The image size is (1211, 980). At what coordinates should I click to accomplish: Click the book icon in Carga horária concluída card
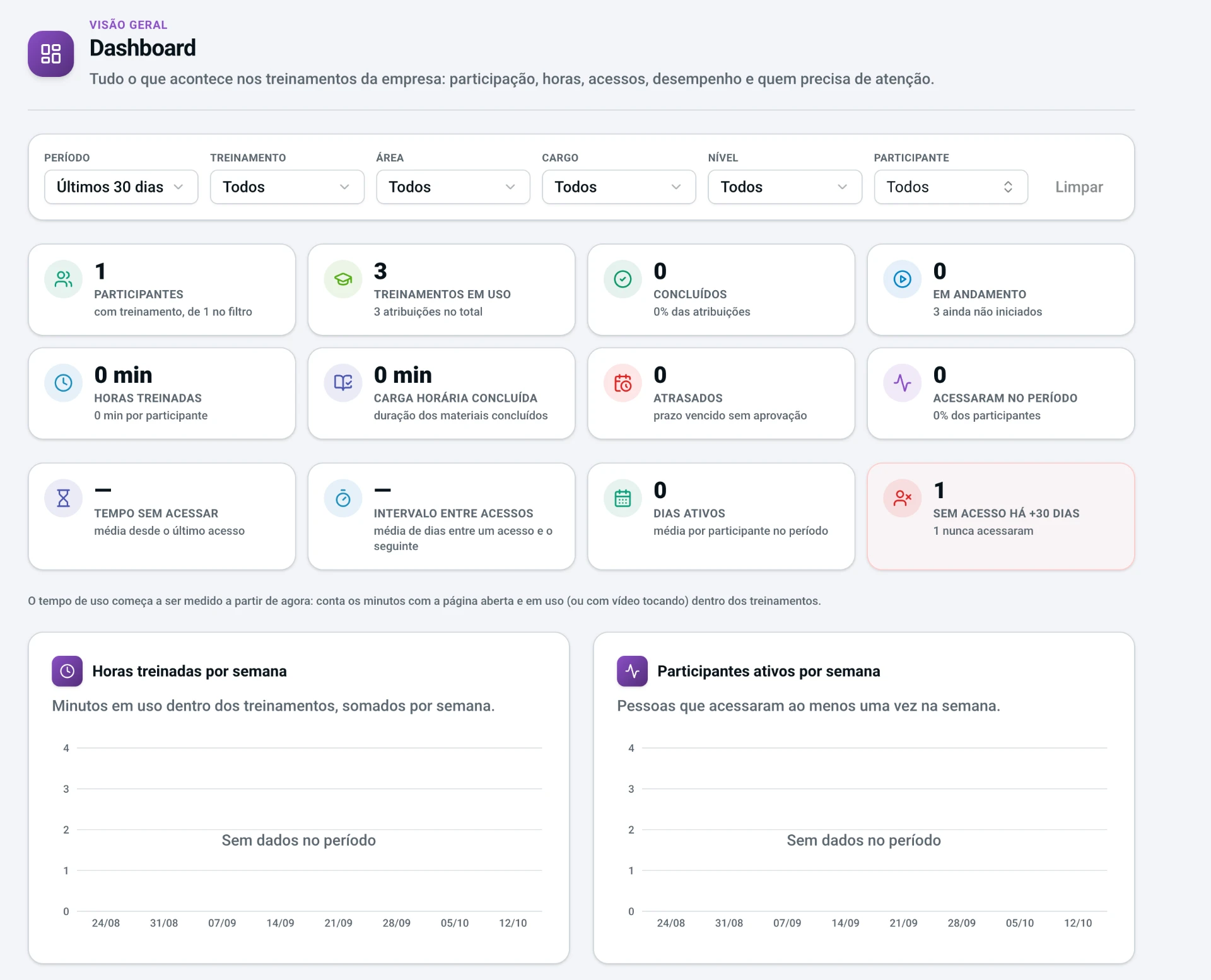point(343,383)
